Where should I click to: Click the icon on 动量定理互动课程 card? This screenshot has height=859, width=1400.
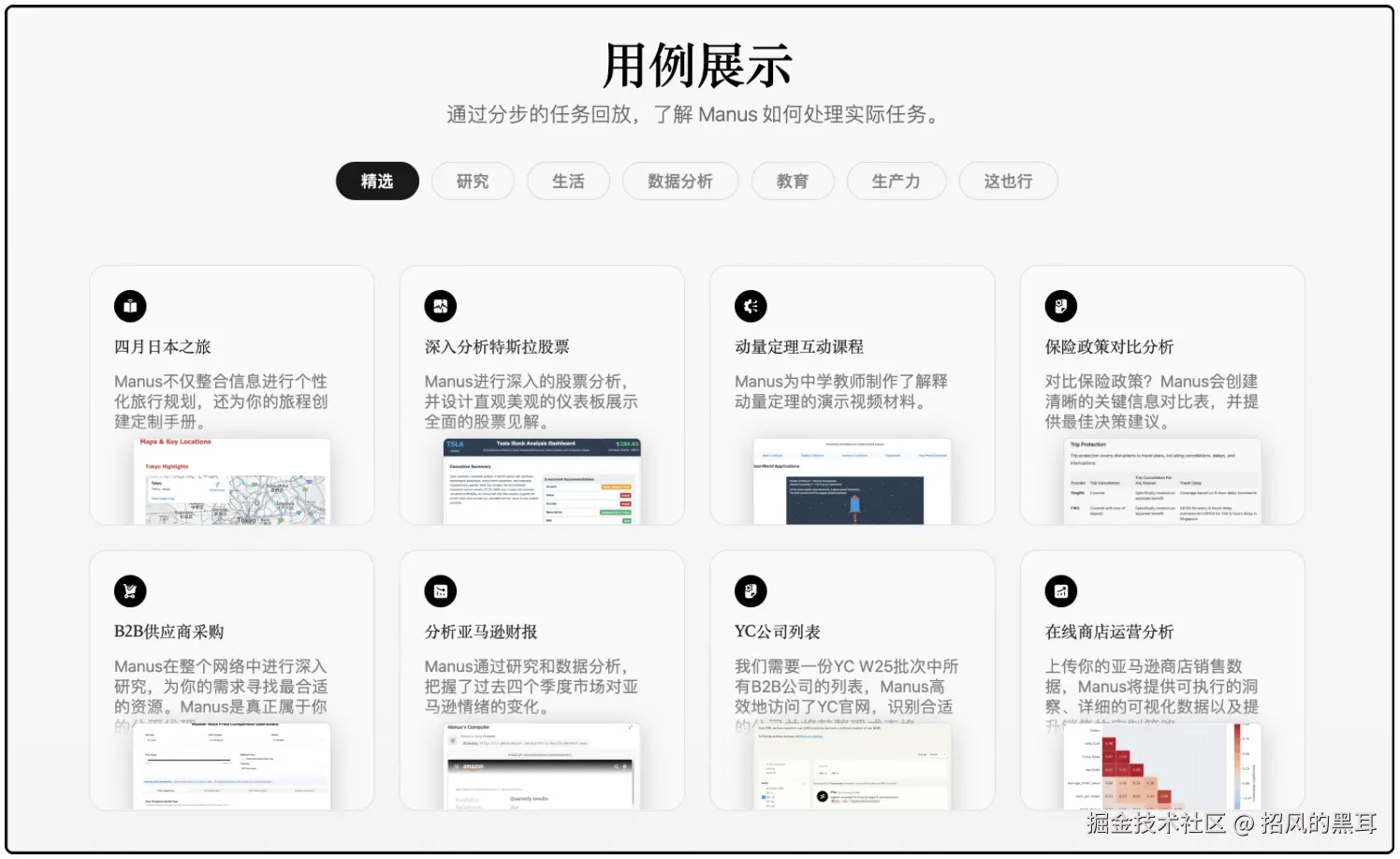point(751,306)
